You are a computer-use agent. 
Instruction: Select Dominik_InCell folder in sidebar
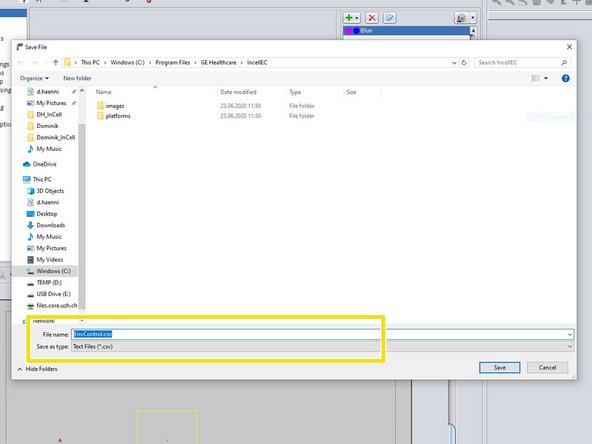click(56, 137)
